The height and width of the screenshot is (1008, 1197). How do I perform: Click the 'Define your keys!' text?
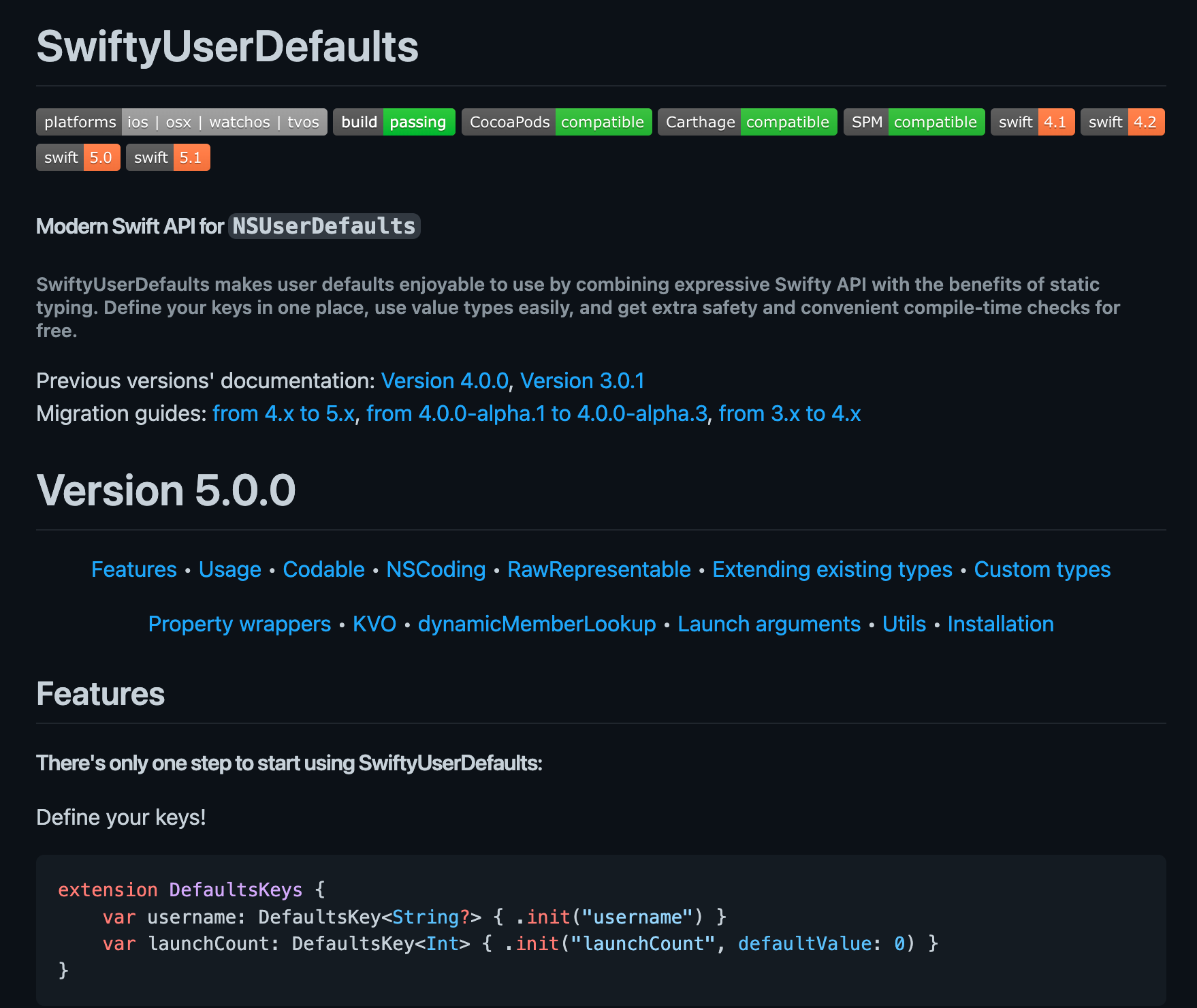tap(121, 817)
